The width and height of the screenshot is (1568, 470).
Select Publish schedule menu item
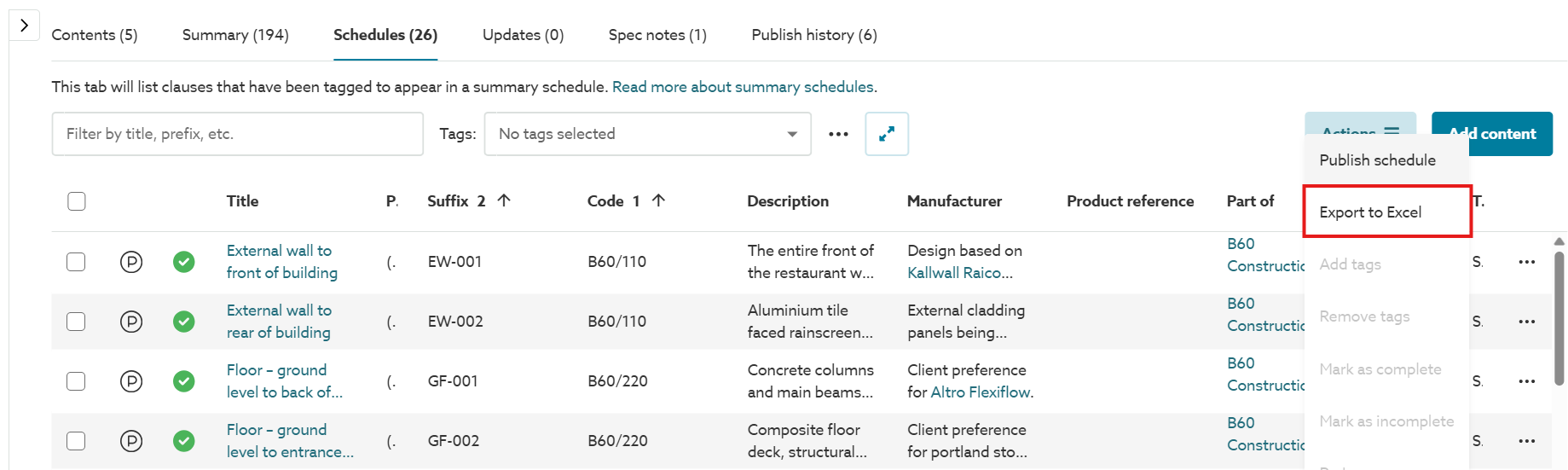tap(1377, 160)
